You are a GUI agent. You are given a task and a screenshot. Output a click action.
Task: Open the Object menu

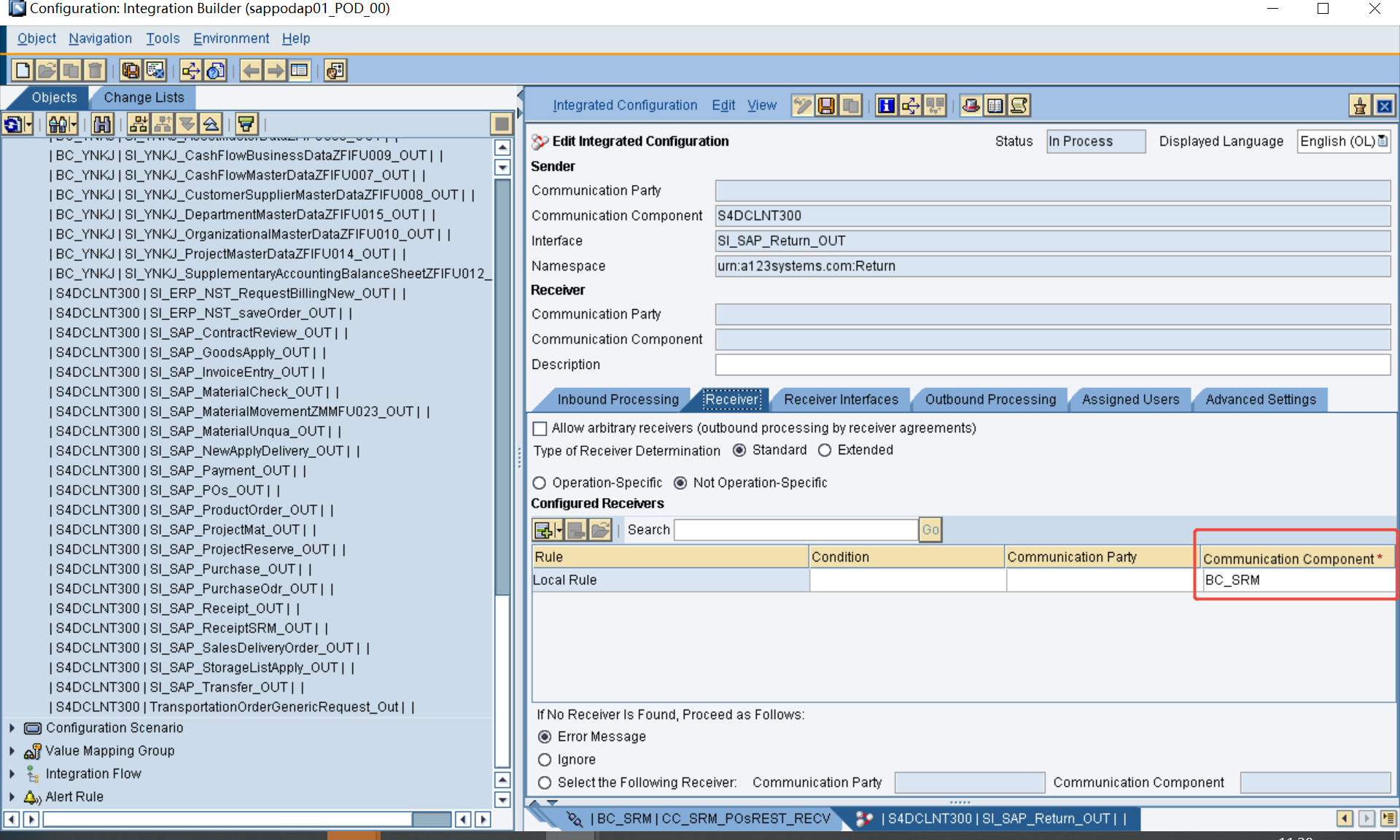tap(36, 39)
